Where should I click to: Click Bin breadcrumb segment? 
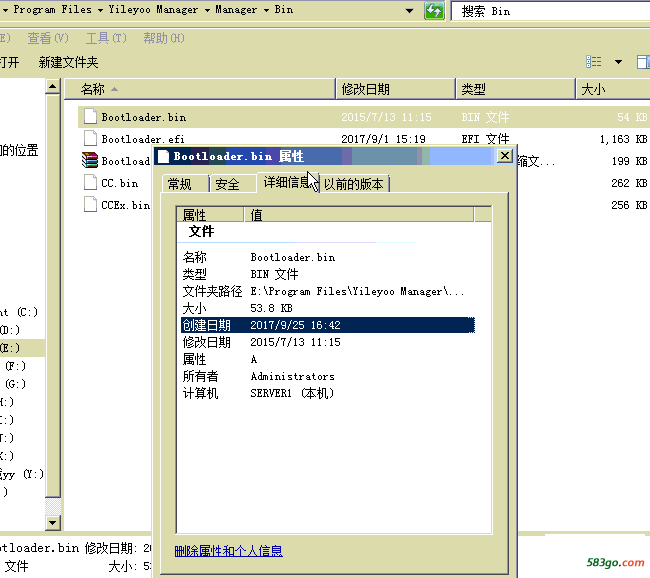pos(284,10)
